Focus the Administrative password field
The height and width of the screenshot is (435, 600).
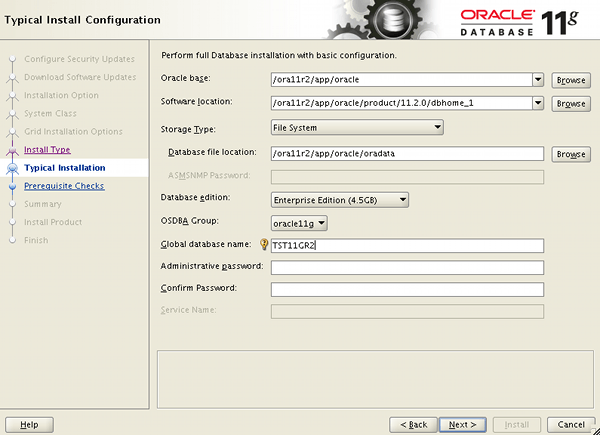pos(407,267)
